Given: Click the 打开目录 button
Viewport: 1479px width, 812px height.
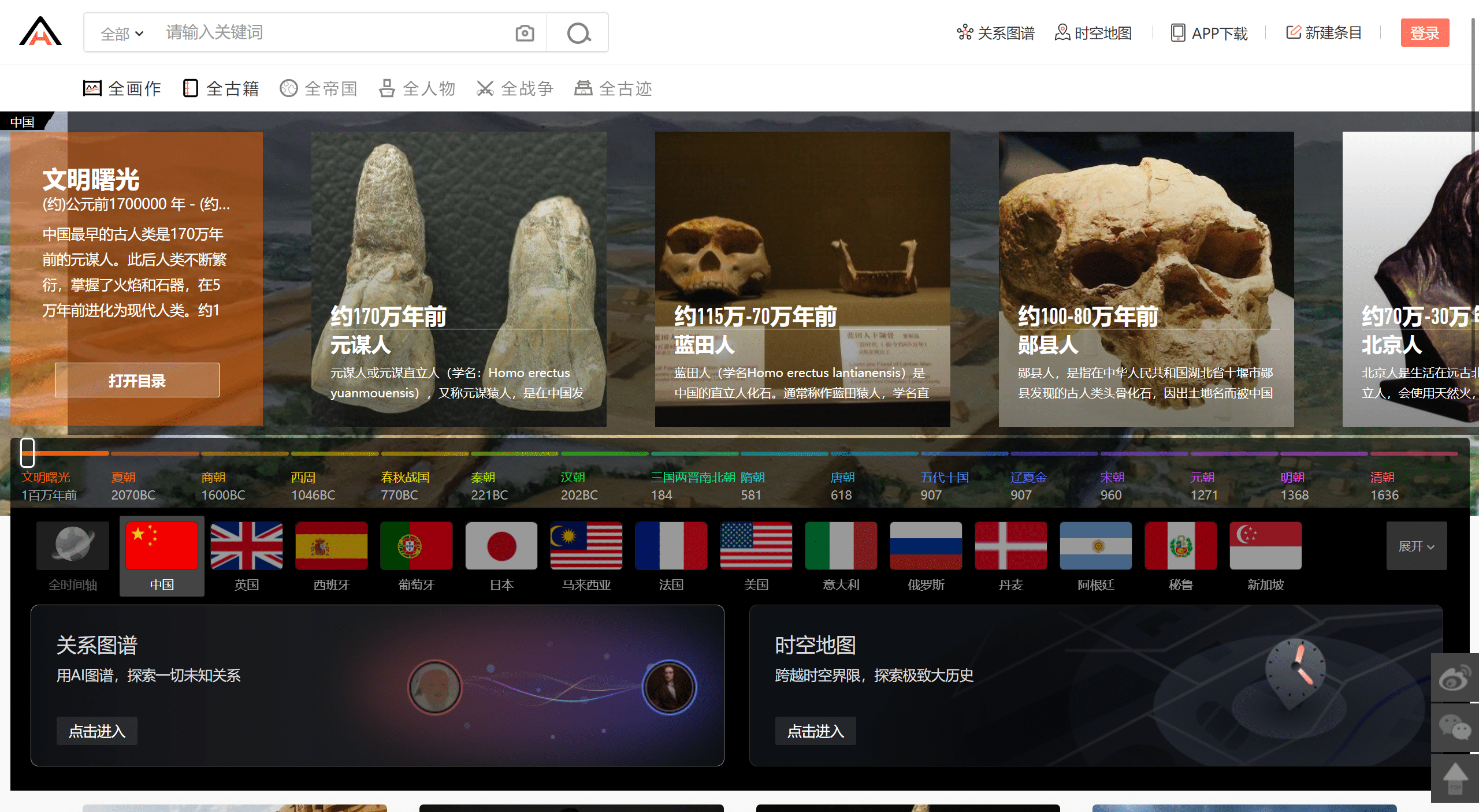Looking at the screenshot, I should (x=137, y=381).
